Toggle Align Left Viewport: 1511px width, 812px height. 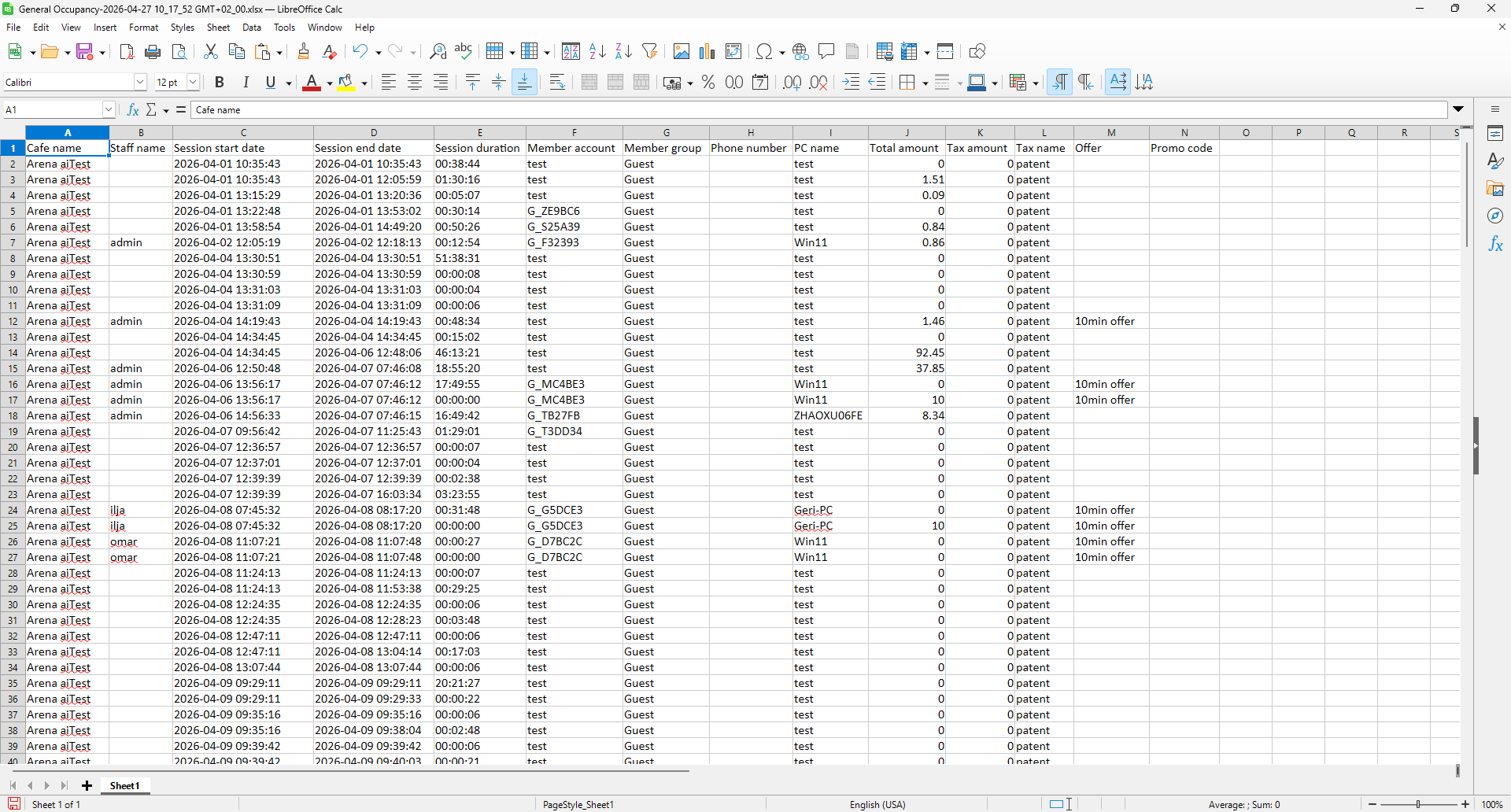388,83
